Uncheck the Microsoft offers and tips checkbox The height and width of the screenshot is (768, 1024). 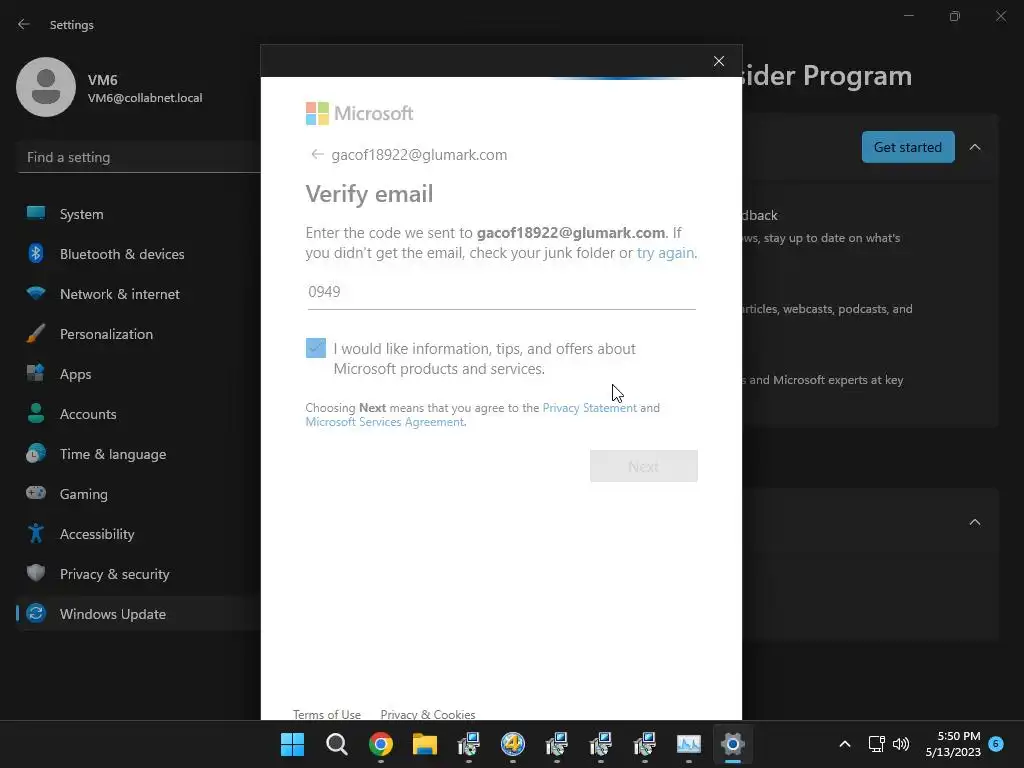pyautogui.click(x=315, y=347)
